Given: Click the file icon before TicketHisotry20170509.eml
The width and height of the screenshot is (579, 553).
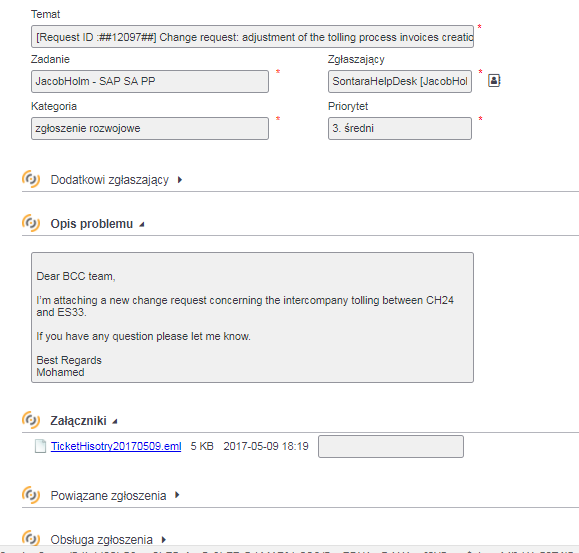Looking at the screenshot, I should [40, 446].
